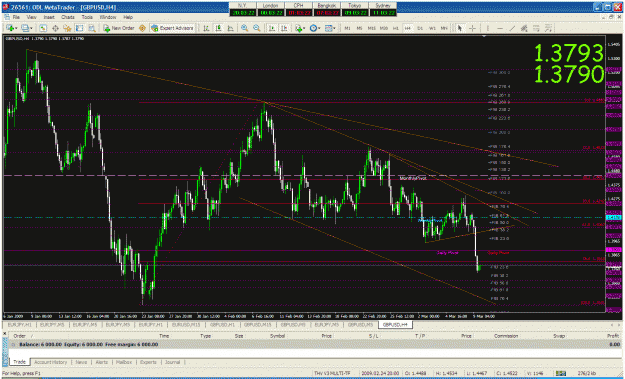
Task: Sort trades by the Profit column
Action: [612, 336]
